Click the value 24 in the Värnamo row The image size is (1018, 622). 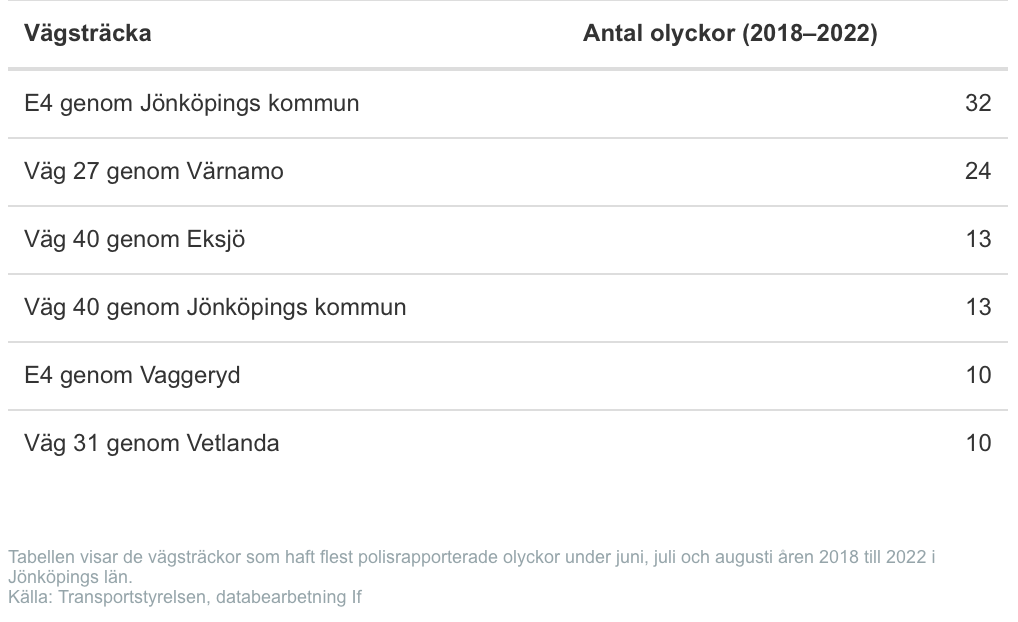pyautogui.click(x=977, y=171)
